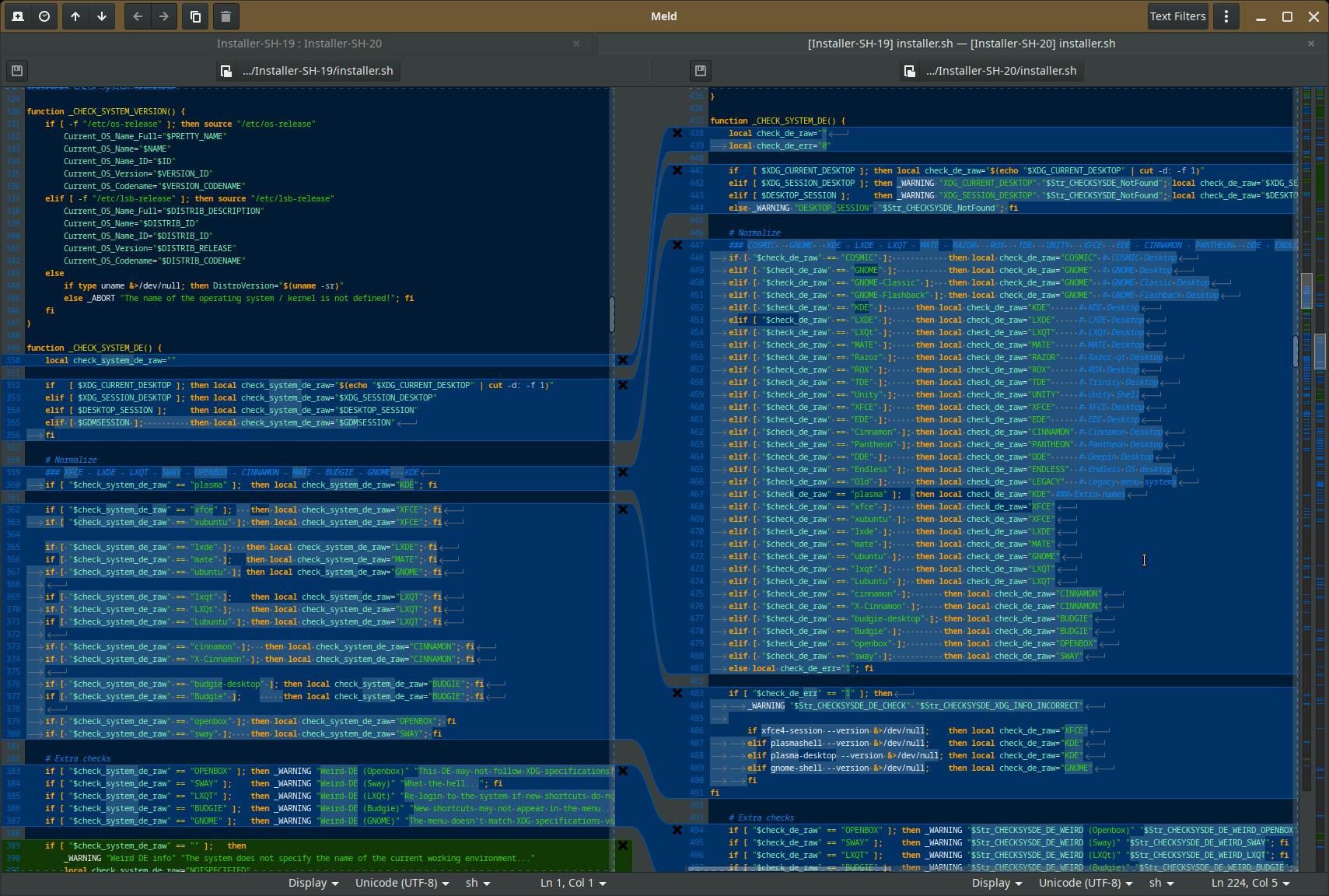Push current change to the right
This screenshot has height=896, width=1329.
[x=164, y=16]
